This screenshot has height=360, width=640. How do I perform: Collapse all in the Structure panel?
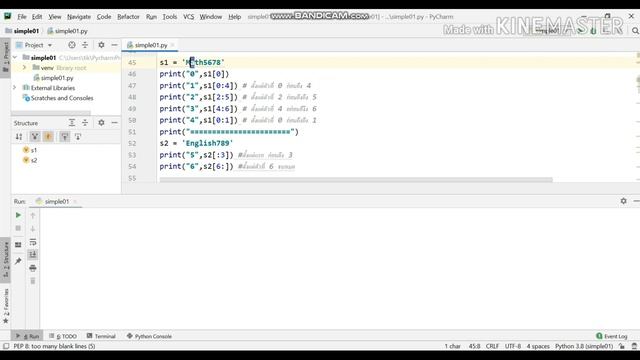[85, 122]
